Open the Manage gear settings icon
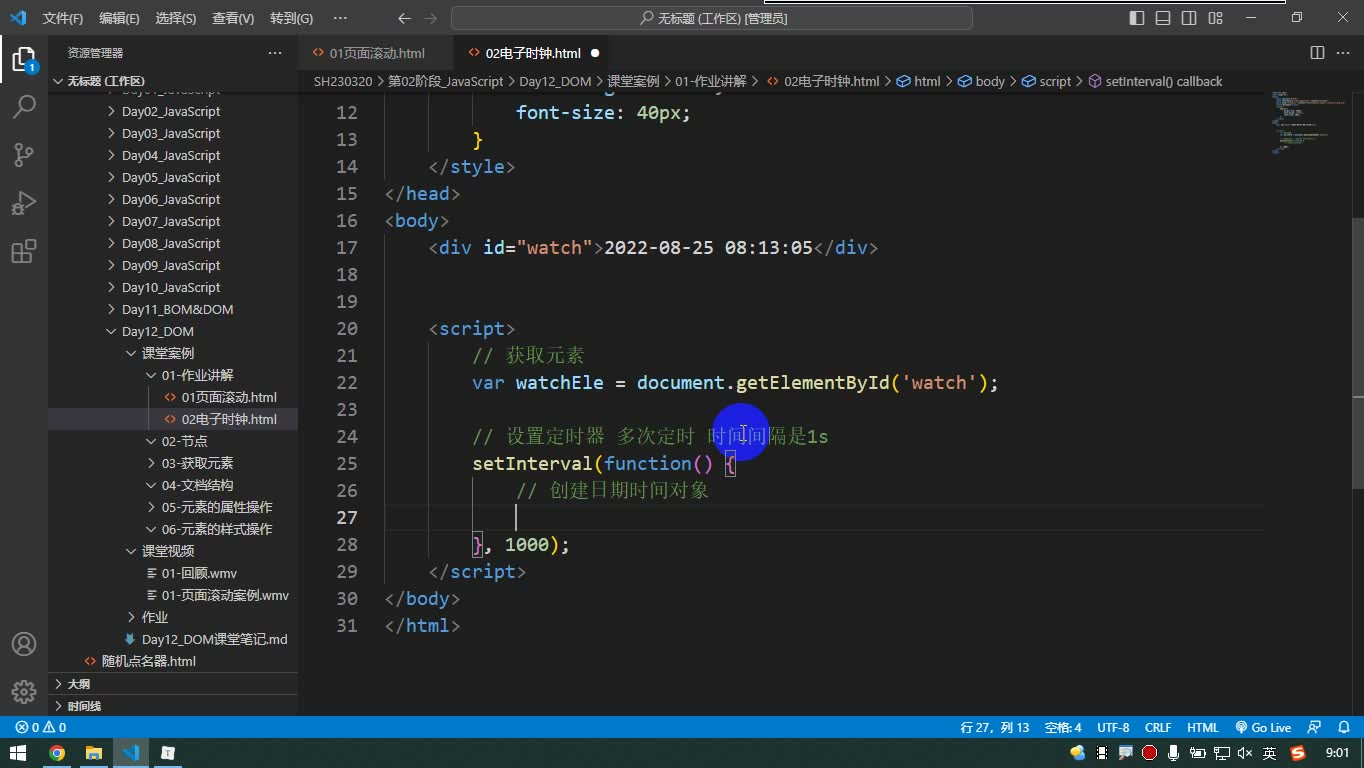1364x768 pixels. tap(24, 691)
